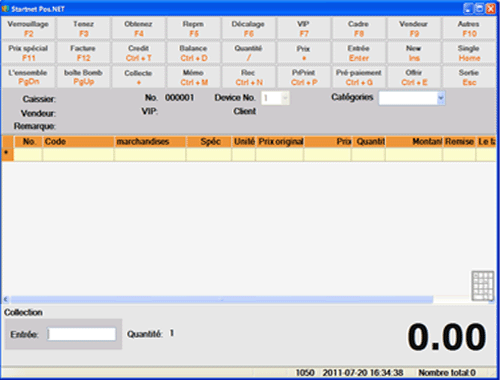The image size is (500, 380).
Task: Click the Repm F5 button
Action: (x=193, y=28)
